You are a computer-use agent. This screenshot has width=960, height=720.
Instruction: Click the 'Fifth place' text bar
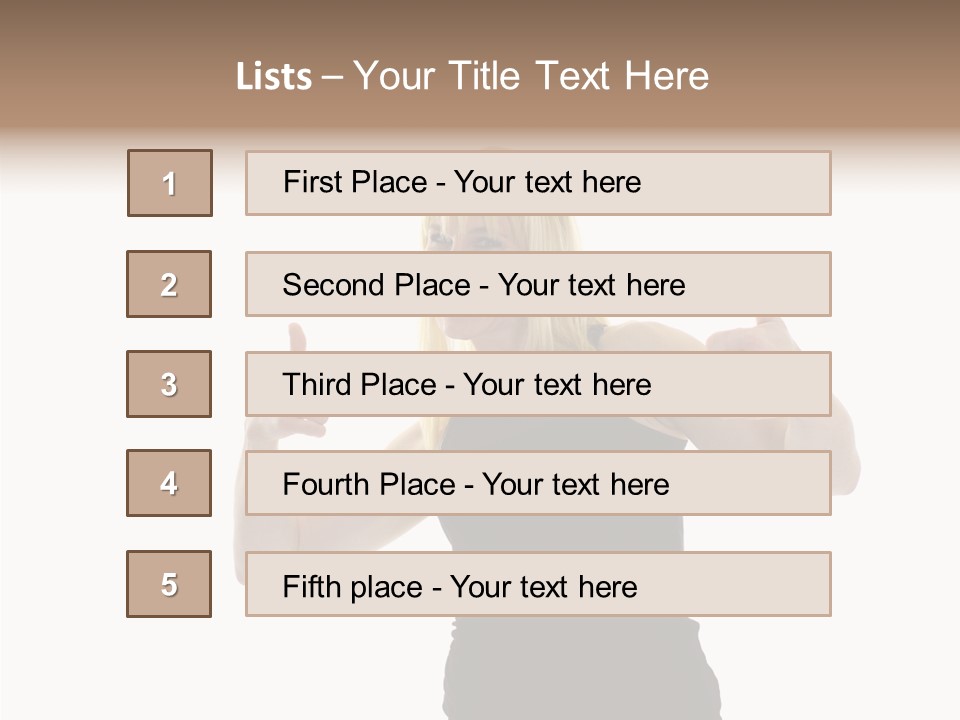(x=538, y=584)
